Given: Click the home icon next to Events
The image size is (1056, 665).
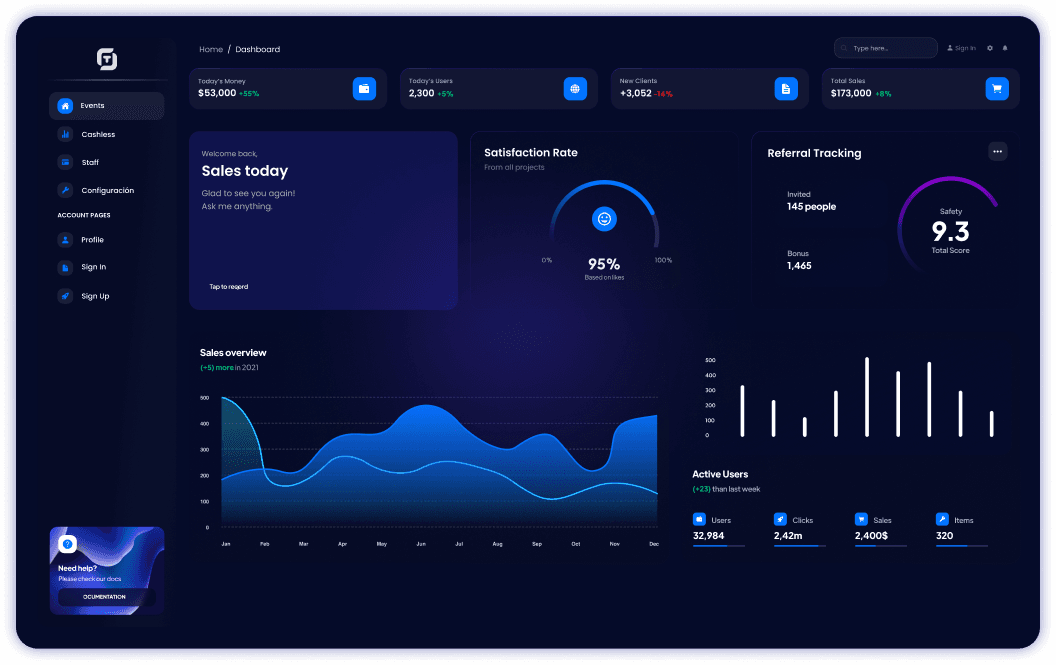Looking at the screenshot, I should (x=65, y=106).
